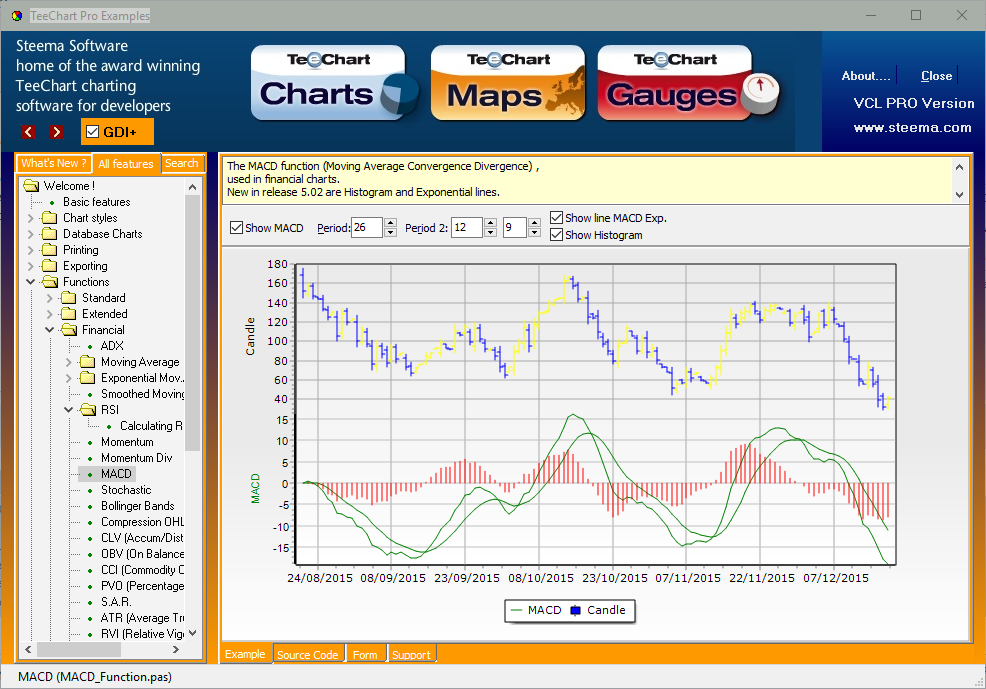
Task: Click the TeeChart Charts banner button
Action: click(x=333, y=82)
